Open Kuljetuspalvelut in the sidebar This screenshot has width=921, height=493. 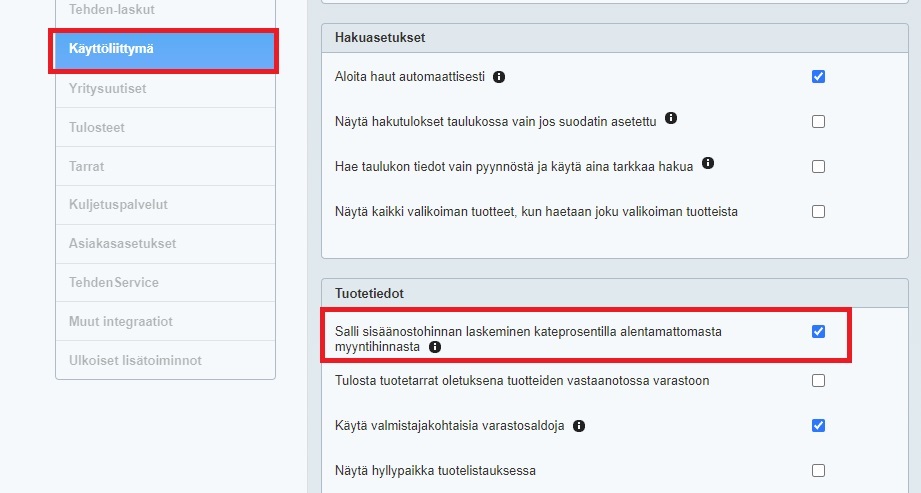[112, 205]
